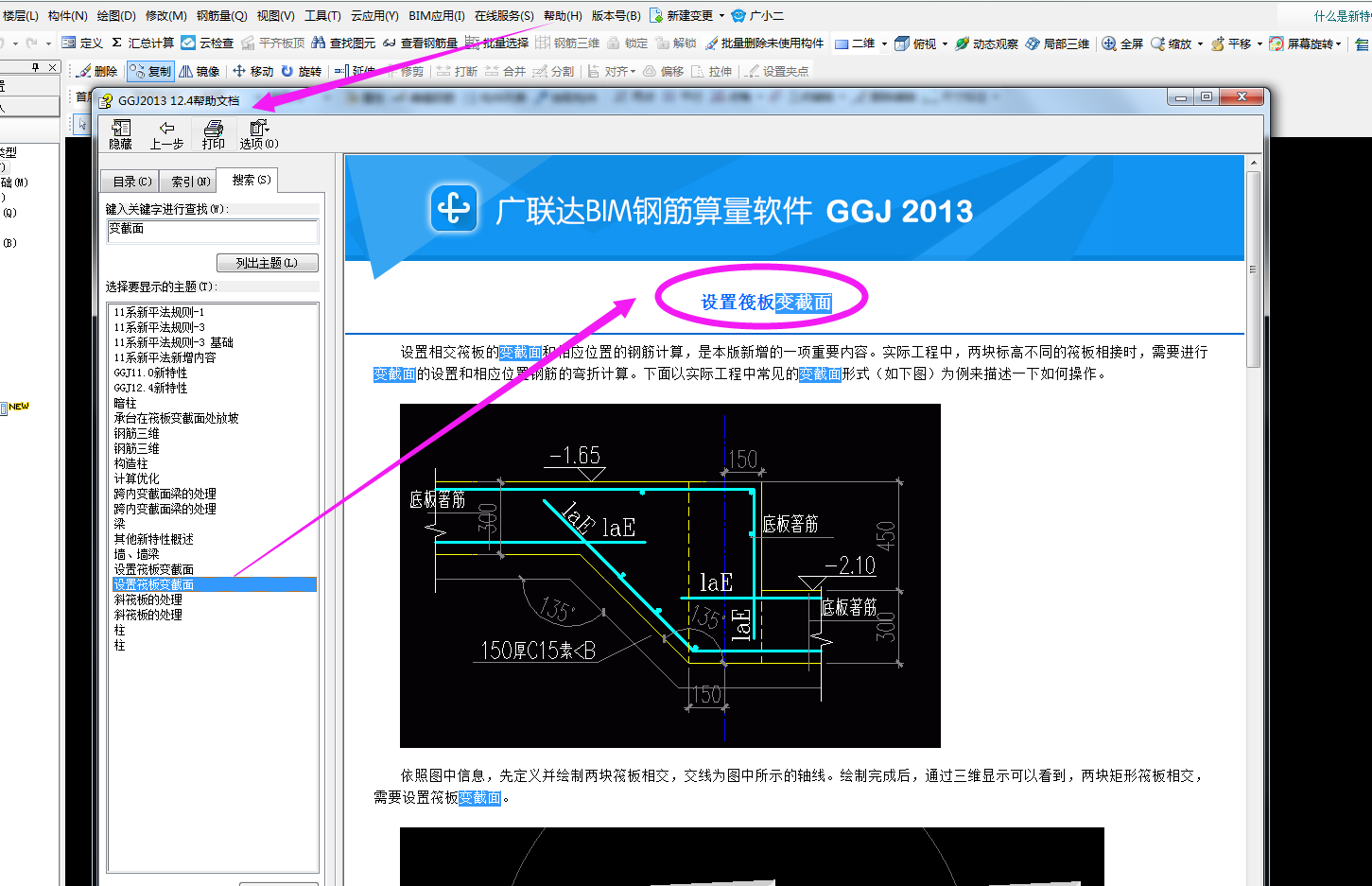Click the 钢筋三维 toolbar icon
Screen dimensions: 1372x886
pos(568,43)
